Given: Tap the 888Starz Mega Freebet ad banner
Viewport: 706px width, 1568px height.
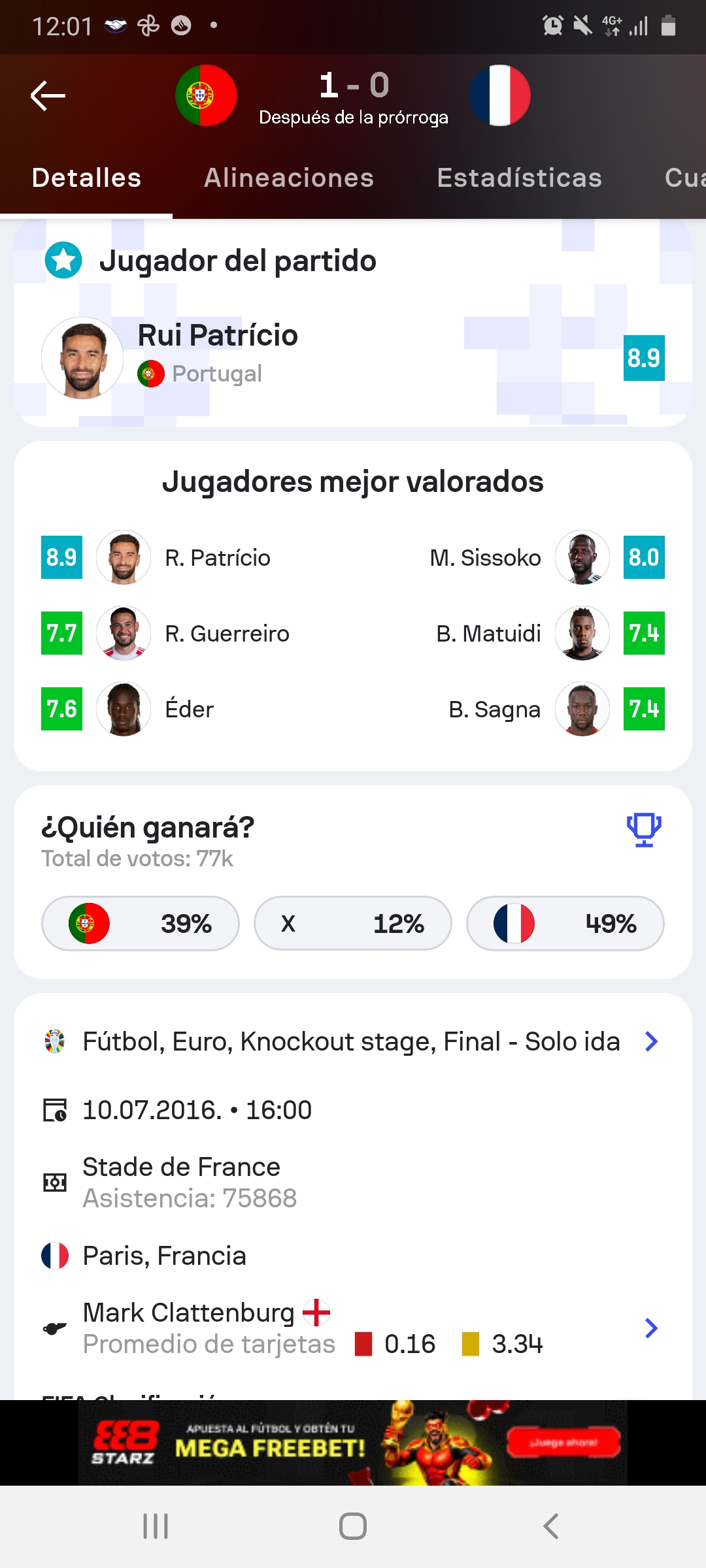Looking at the screenshot, I should click(x=353, y=1443).
